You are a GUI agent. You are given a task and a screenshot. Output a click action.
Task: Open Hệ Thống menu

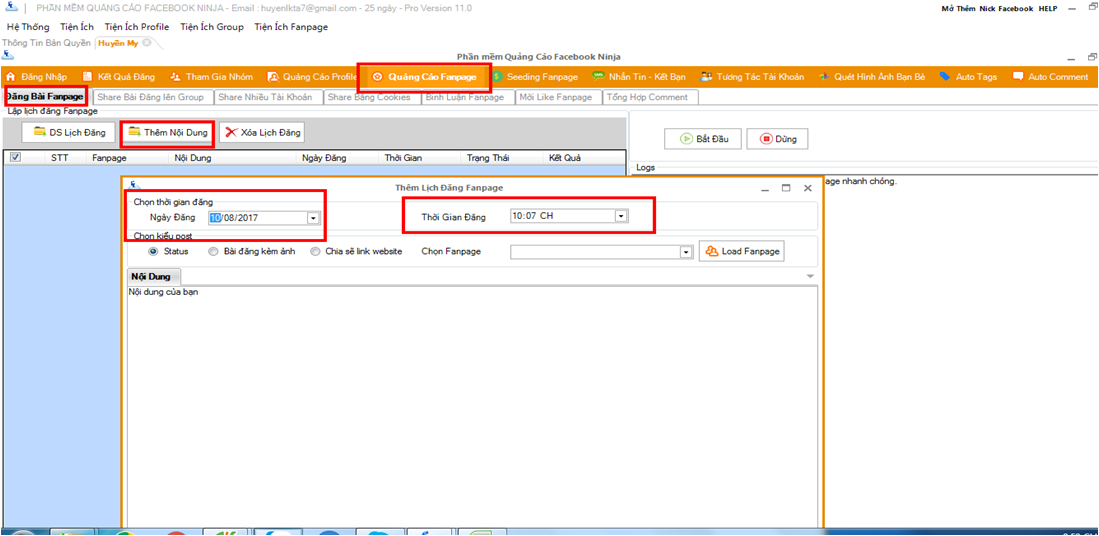tap(29, 27)
